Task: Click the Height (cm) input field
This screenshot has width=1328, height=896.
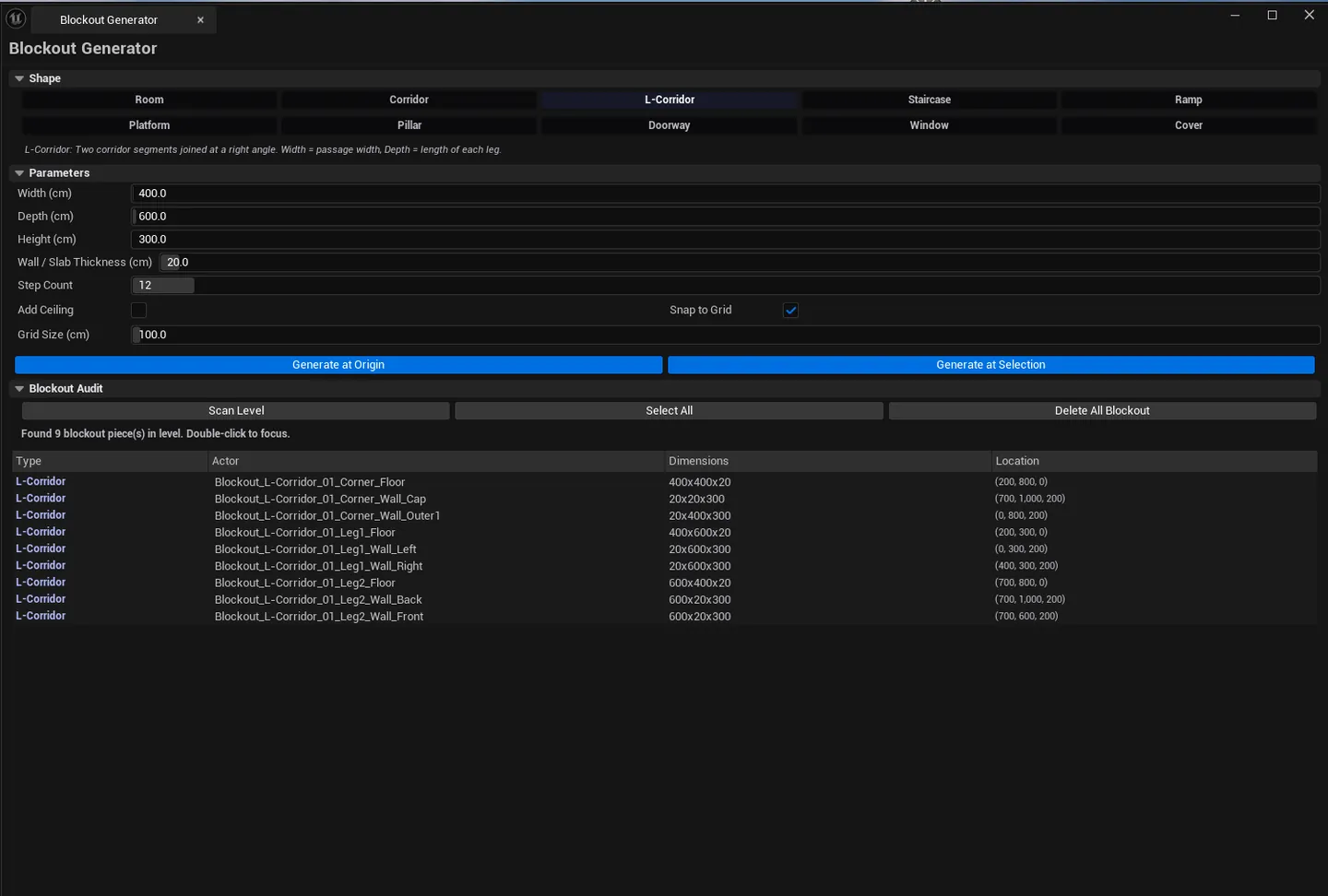Action: pos(726,240)
